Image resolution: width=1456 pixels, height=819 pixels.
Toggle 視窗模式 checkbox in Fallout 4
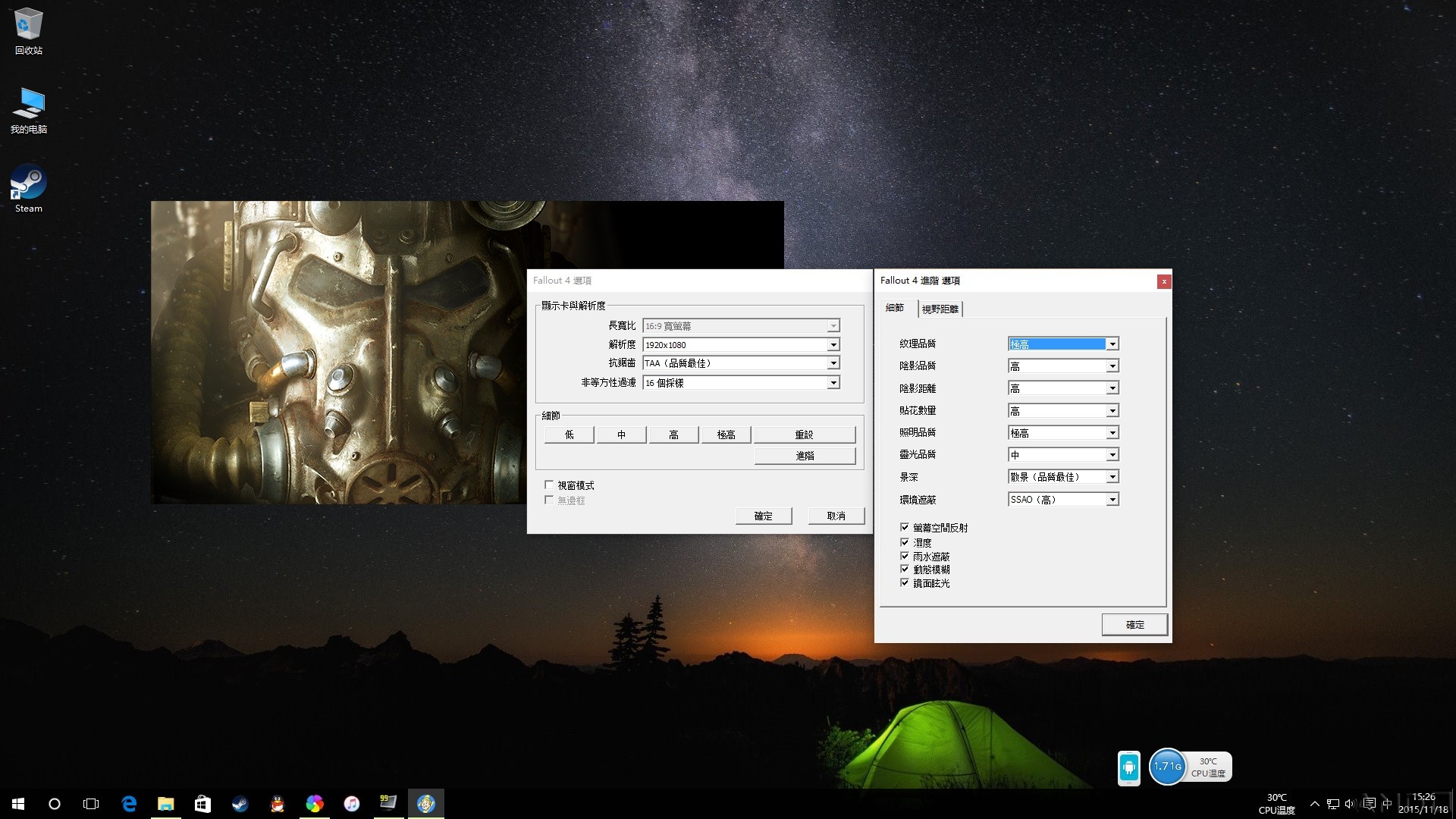tap(549, 485)
